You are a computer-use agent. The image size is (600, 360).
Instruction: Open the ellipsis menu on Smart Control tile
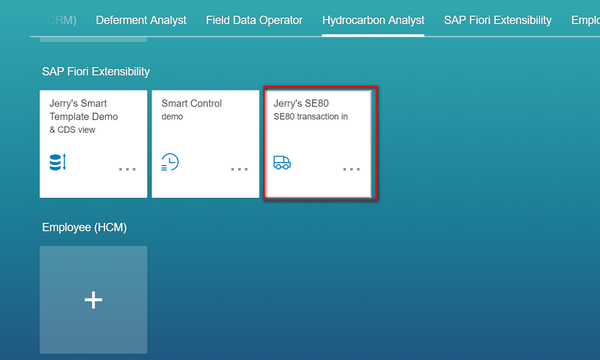(x=239, y=169)
